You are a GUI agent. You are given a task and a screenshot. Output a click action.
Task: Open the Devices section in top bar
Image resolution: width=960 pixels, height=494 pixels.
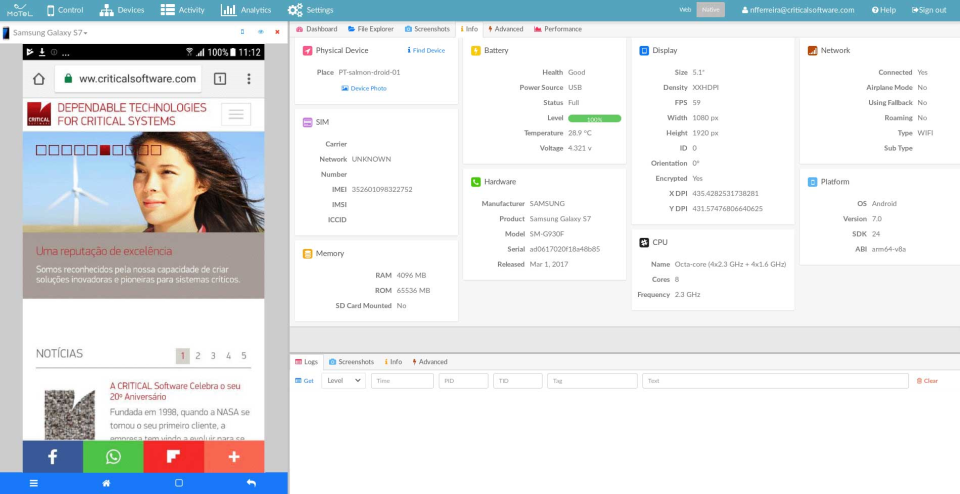coord(122,10)
